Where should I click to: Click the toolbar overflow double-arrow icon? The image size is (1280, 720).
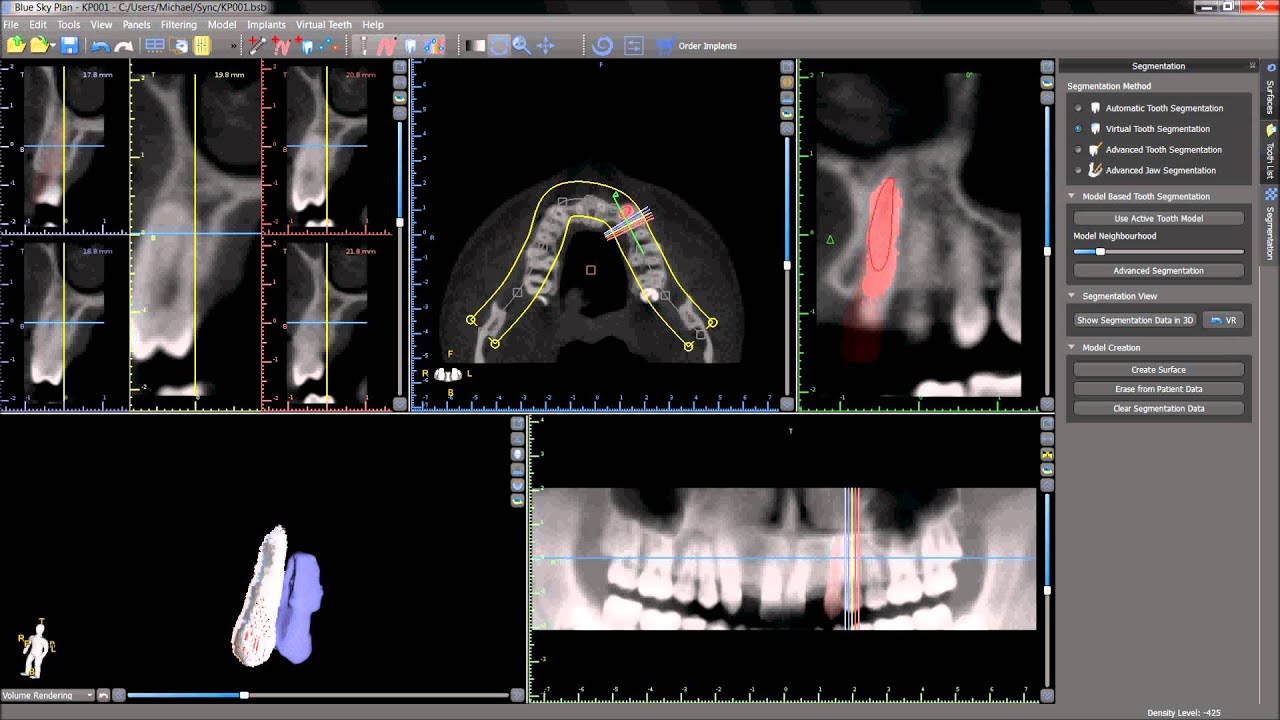(x=234, y=46)
